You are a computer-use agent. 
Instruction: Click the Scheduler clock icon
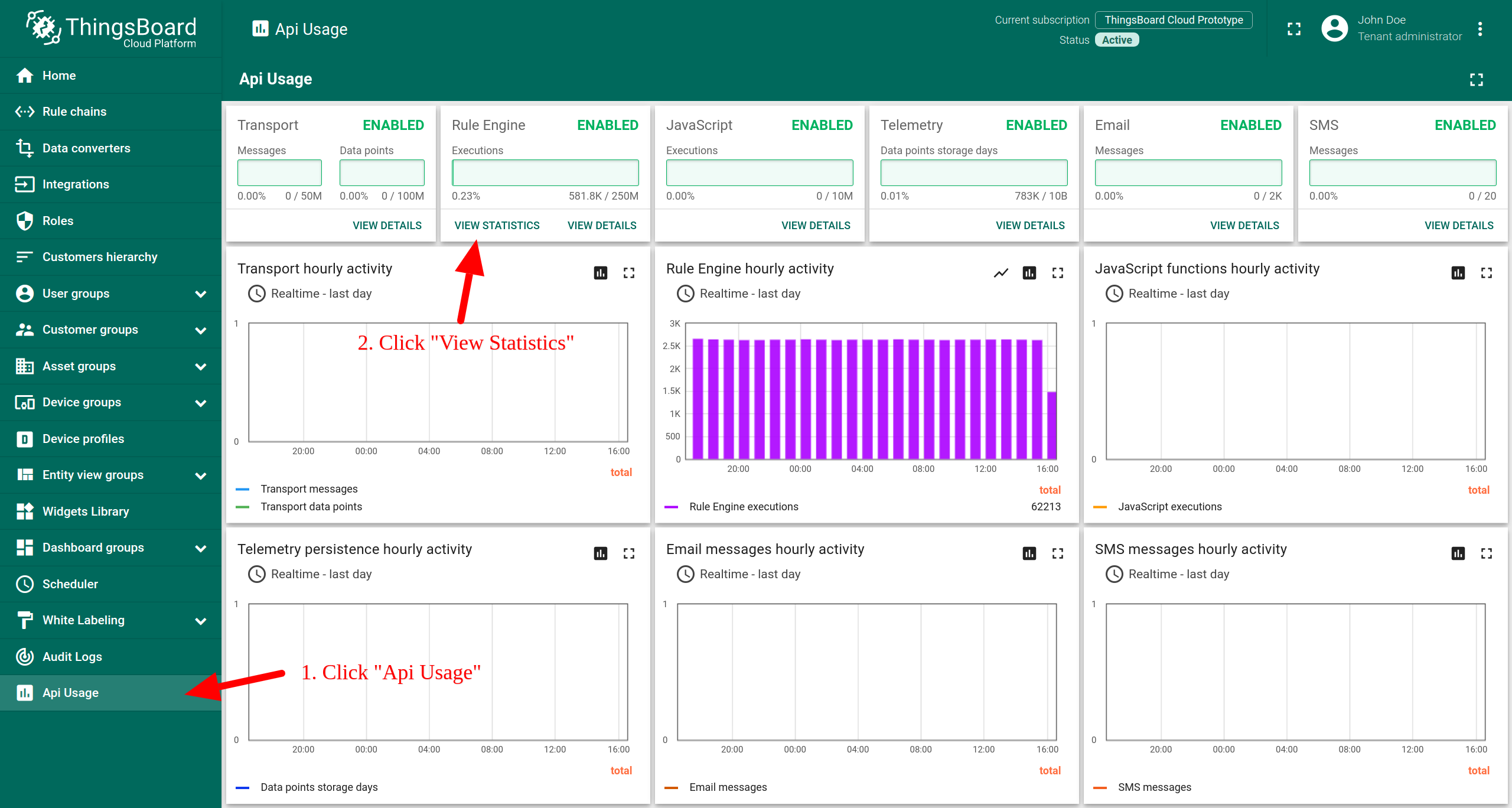pos(25,584)
